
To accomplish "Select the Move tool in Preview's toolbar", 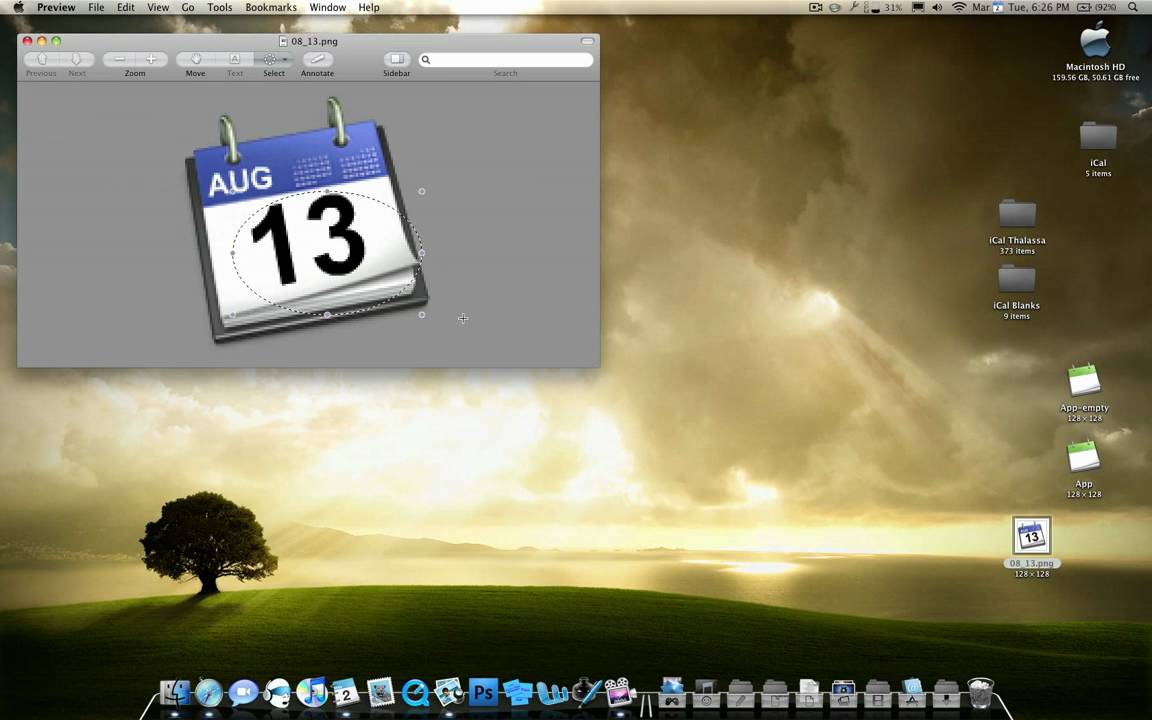I will pos(195,59).
